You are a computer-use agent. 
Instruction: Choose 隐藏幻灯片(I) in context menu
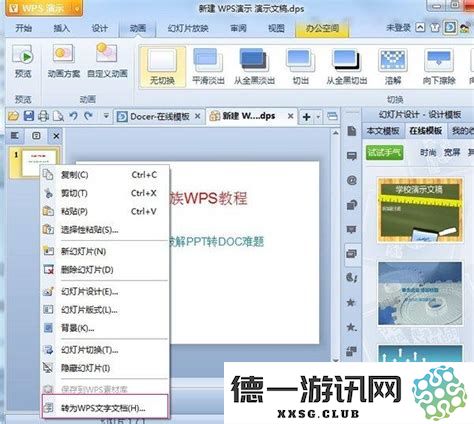click(x=105, y=368)
